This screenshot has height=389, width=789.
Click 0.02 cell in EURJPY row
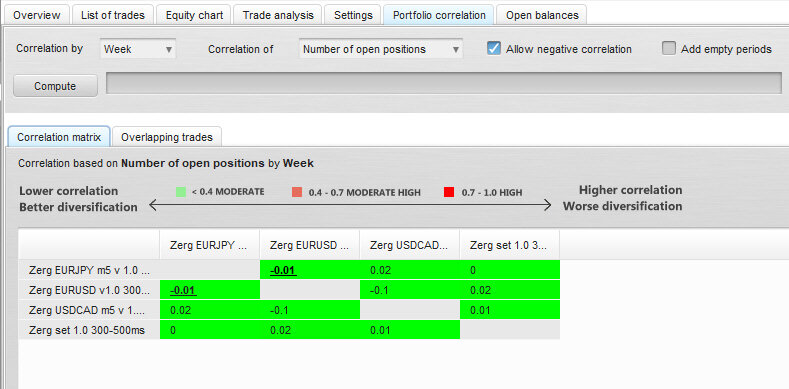410,270
